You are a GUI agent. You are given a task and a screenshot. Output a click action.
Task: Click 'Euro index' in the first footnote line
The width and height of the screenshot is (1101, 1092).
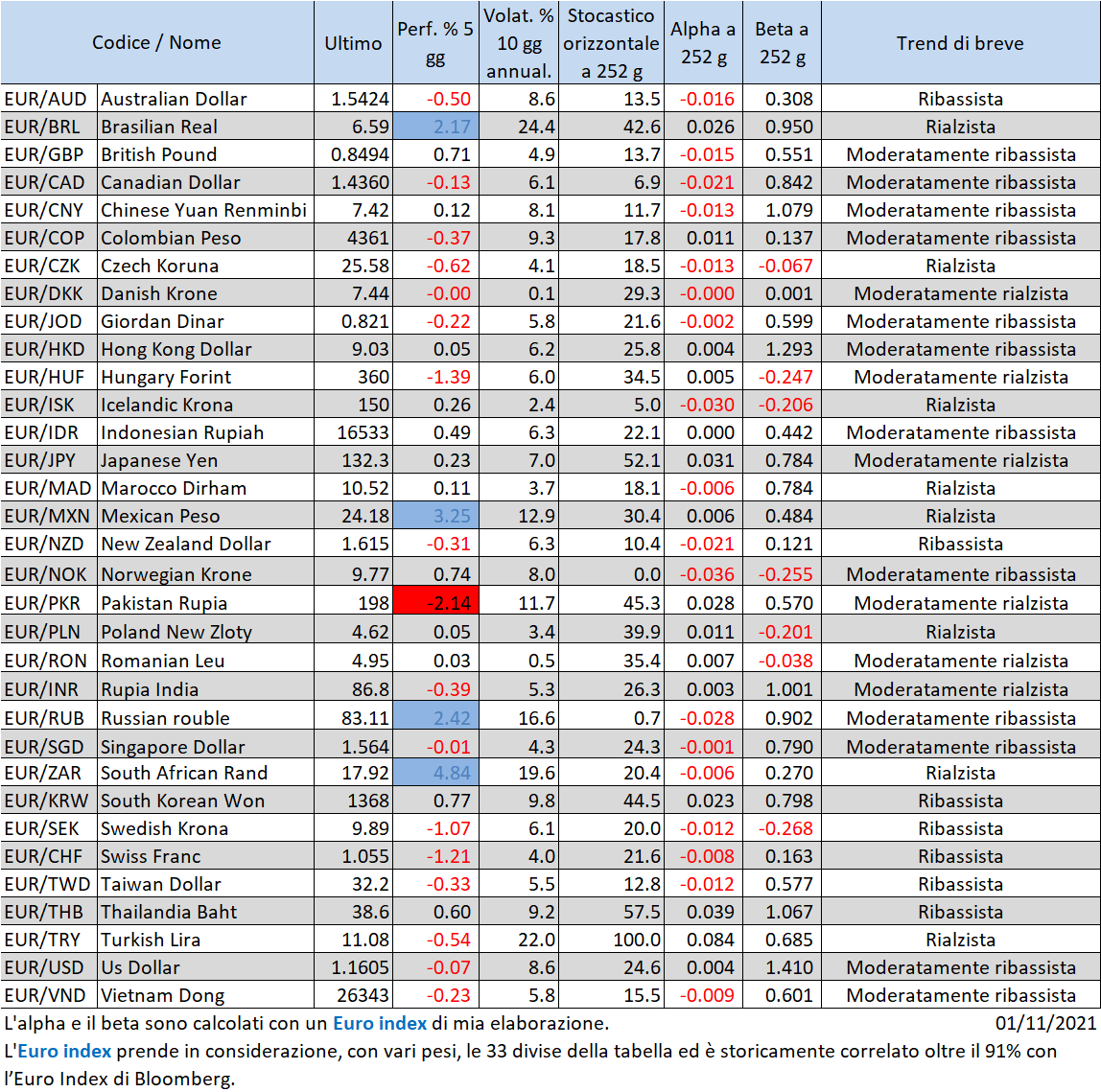pyautogui.click(x=380, y=1023)
